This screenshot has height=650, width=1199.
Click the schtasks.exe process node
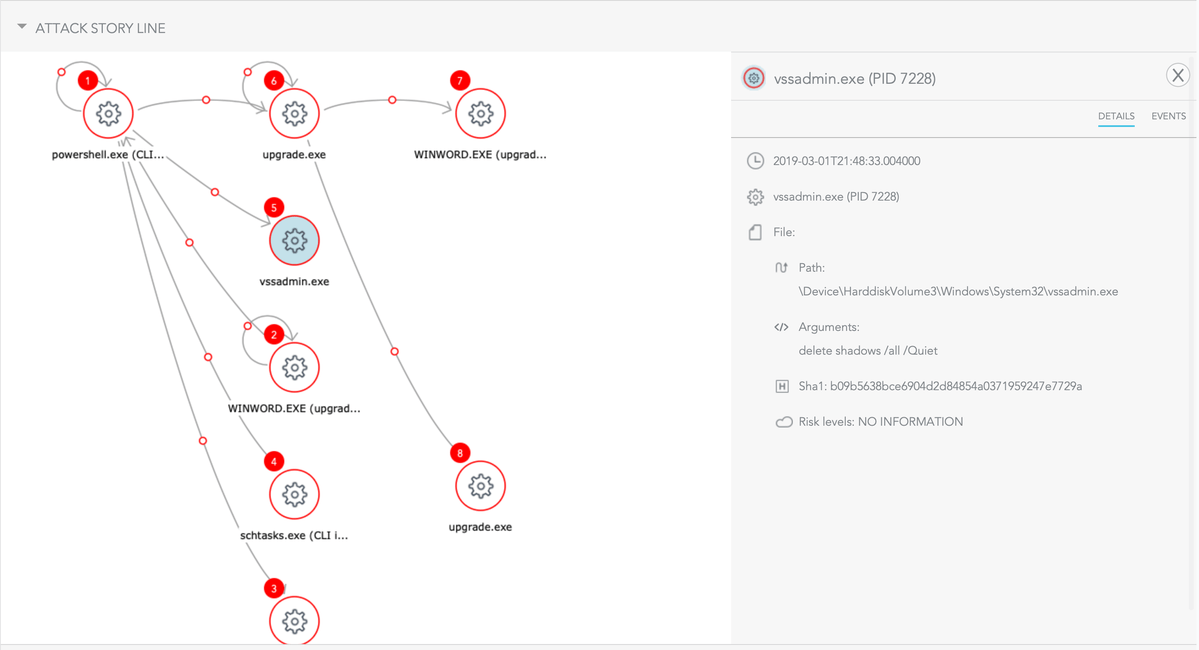[294, 494]
